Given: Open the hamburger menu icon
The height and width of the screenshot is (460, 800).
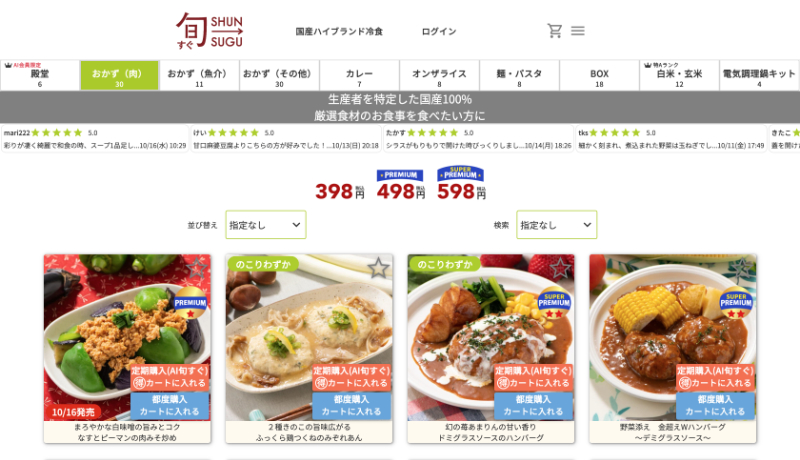Looking at the screenshot, I should [578, 31].
